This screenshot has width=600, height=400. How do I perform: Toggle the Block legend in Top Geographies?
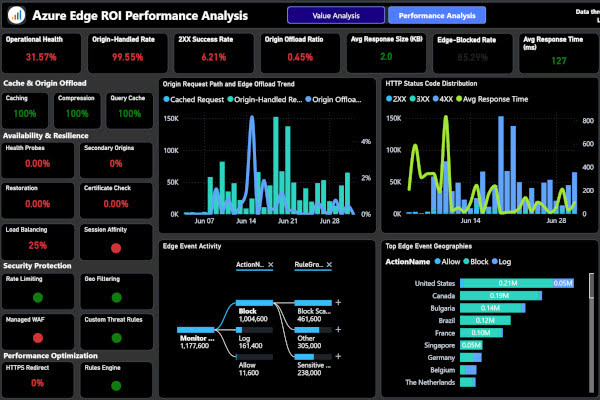476,262
